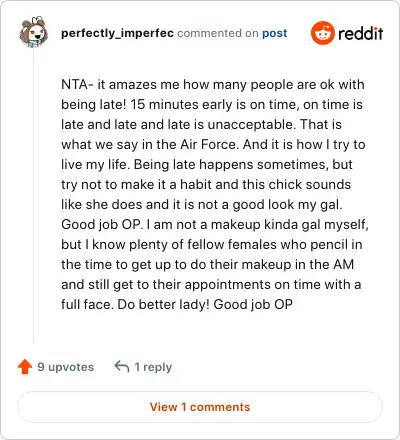400x440 pixels.
Task: Follow the blue 'post' link
Action: coord(274,33)
